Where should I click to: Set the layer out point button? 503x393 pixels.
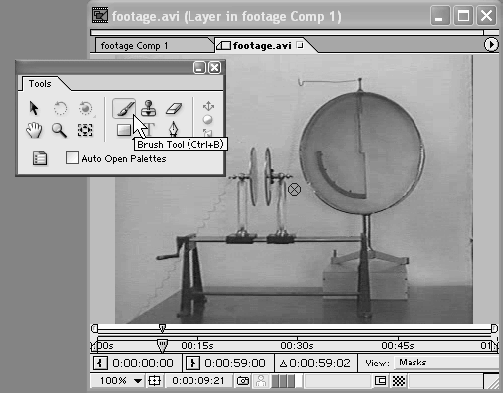193,363
